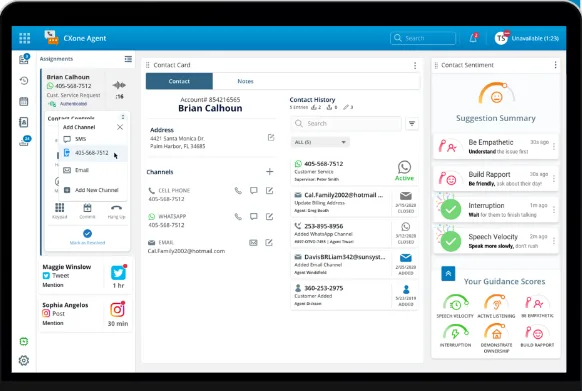Open Sophia Angelos Post assignment
The height and width of the screenshot is (391, 582).
point(85,314)
